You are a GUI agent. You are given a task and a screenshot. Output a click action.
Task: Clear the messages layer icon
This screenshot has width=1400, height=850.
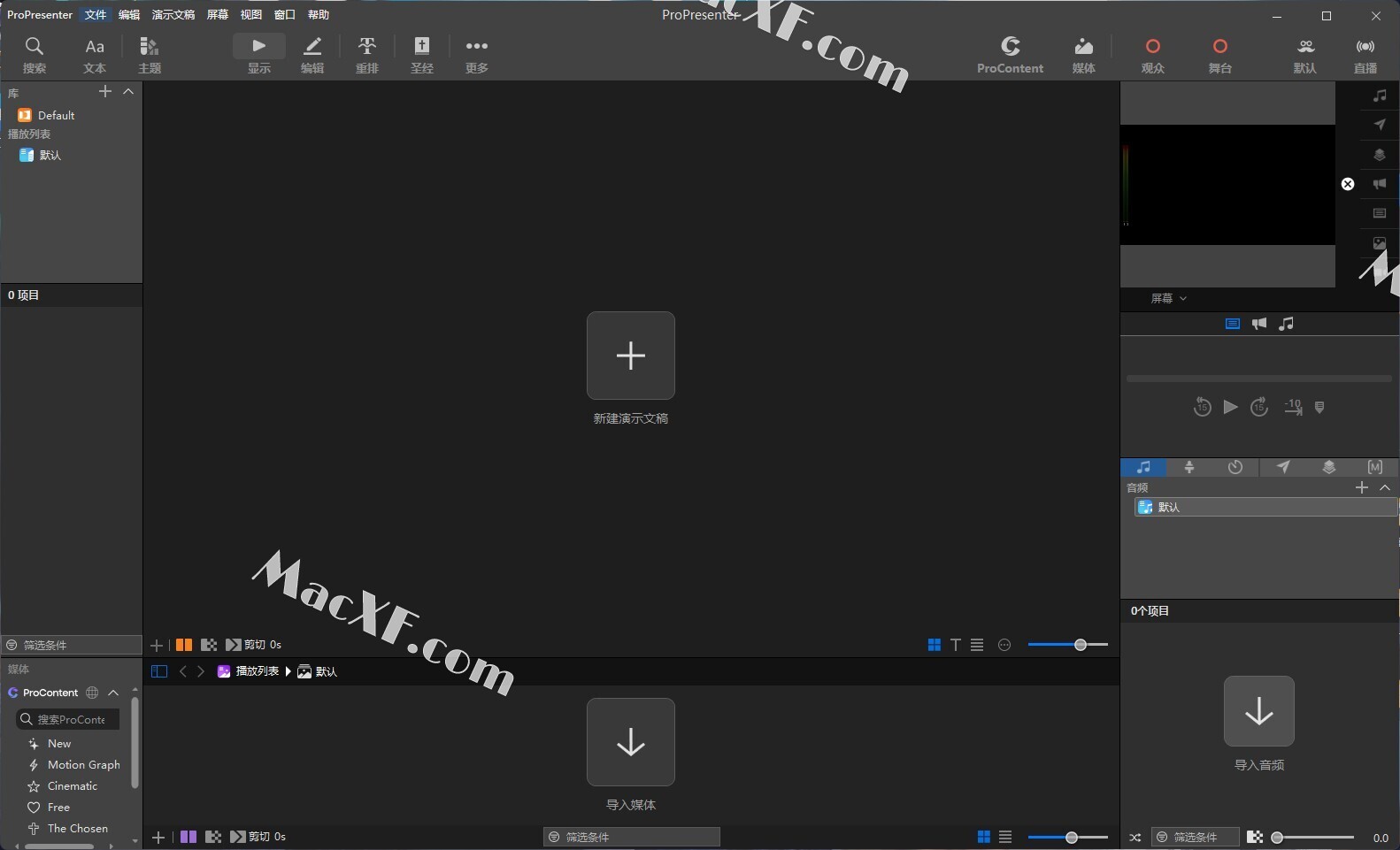point(1380,125)
